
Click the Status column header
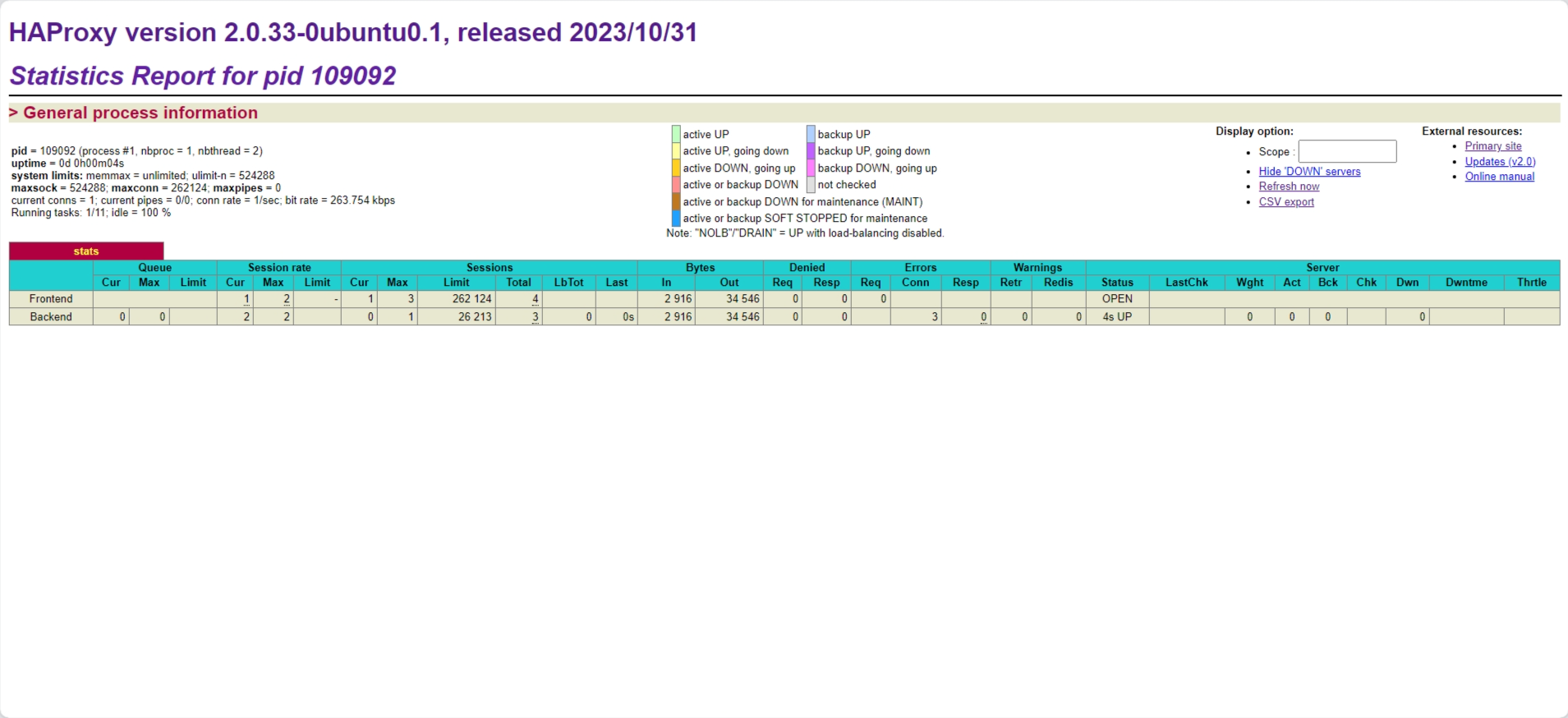[1117, 283]
